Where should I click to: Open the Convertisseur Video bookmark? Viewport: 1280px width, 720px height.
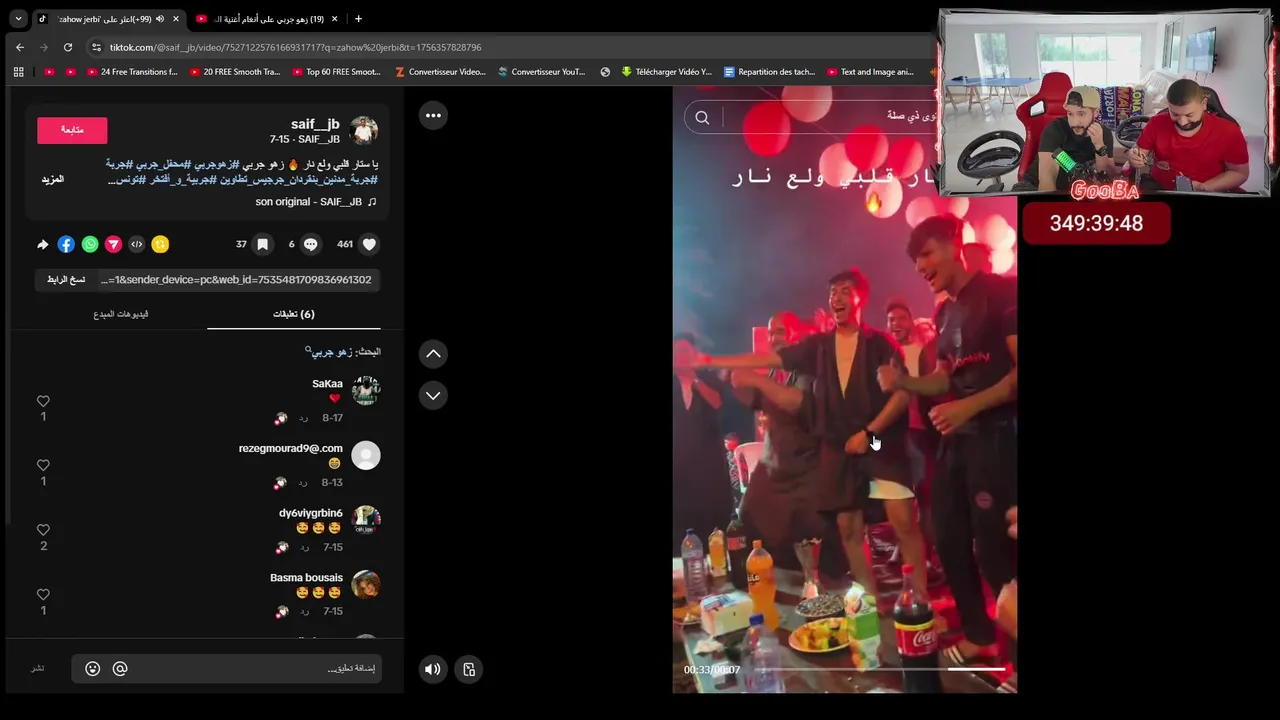point(440,72)
